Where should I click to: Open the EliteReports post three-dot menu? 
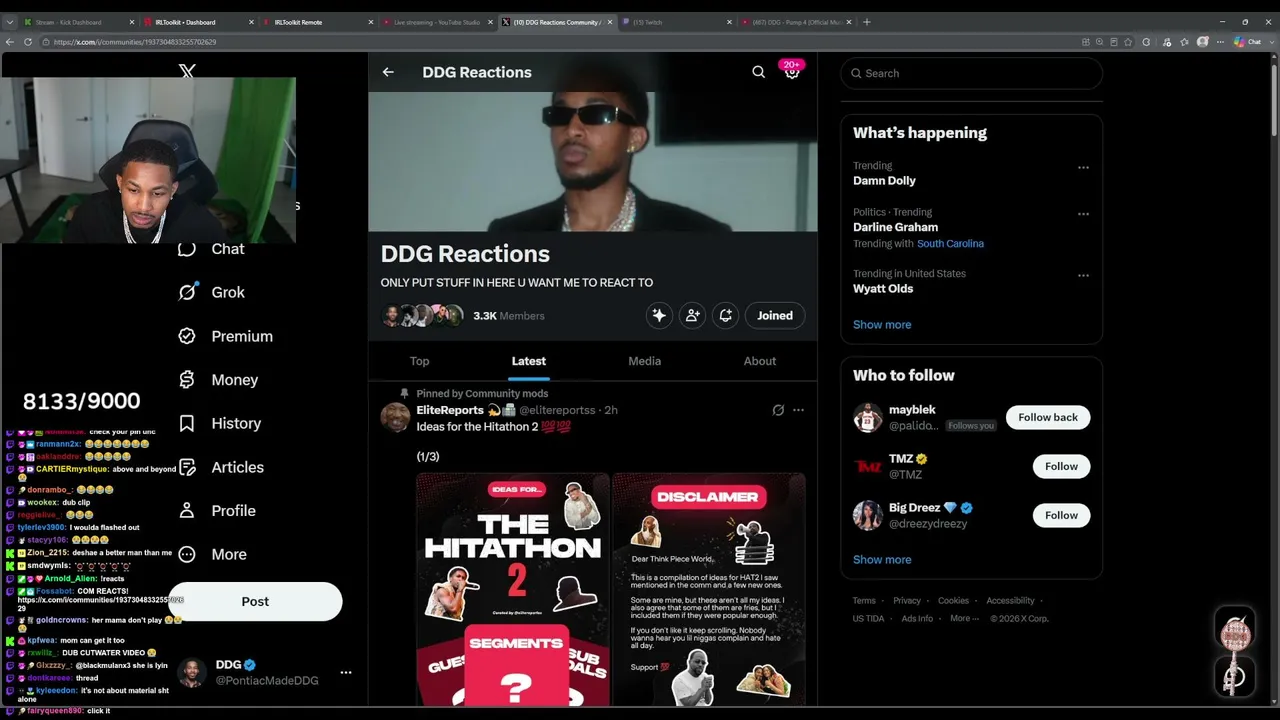pos(798,410)
